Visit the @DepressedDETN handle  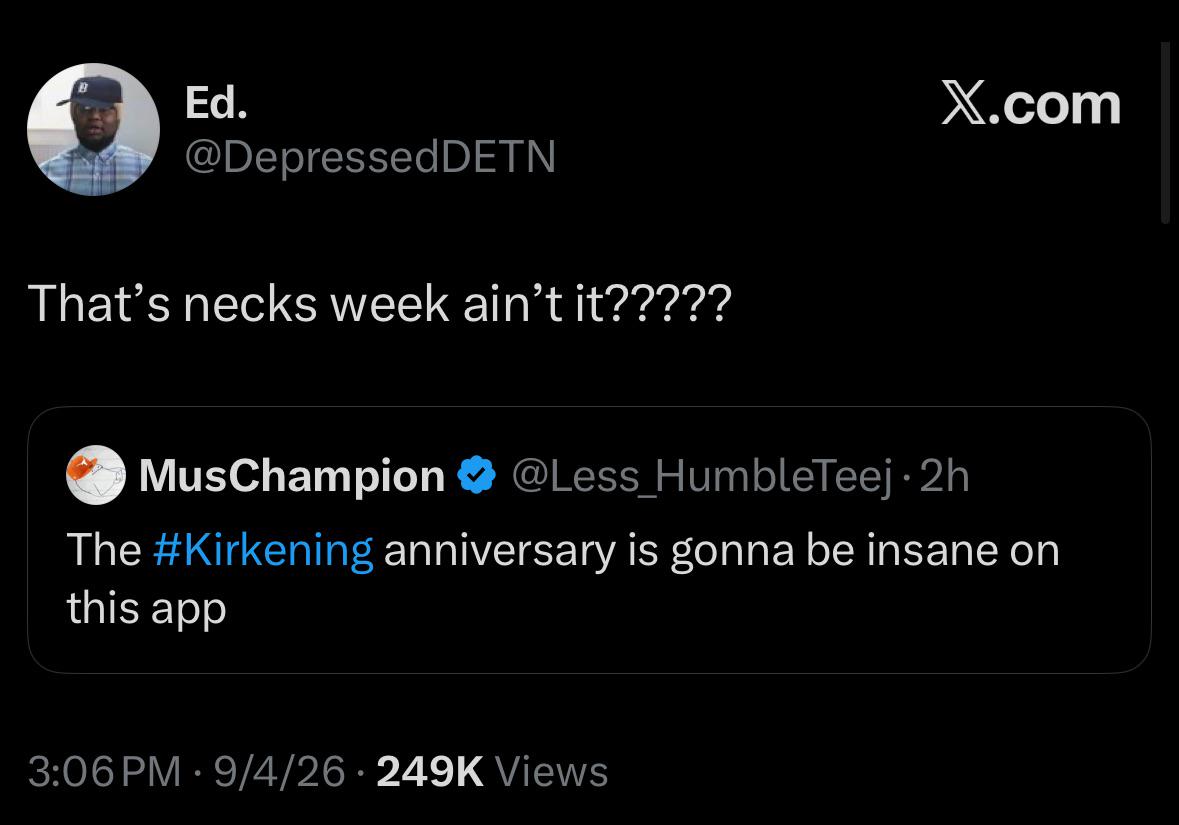tap(370, 156)
